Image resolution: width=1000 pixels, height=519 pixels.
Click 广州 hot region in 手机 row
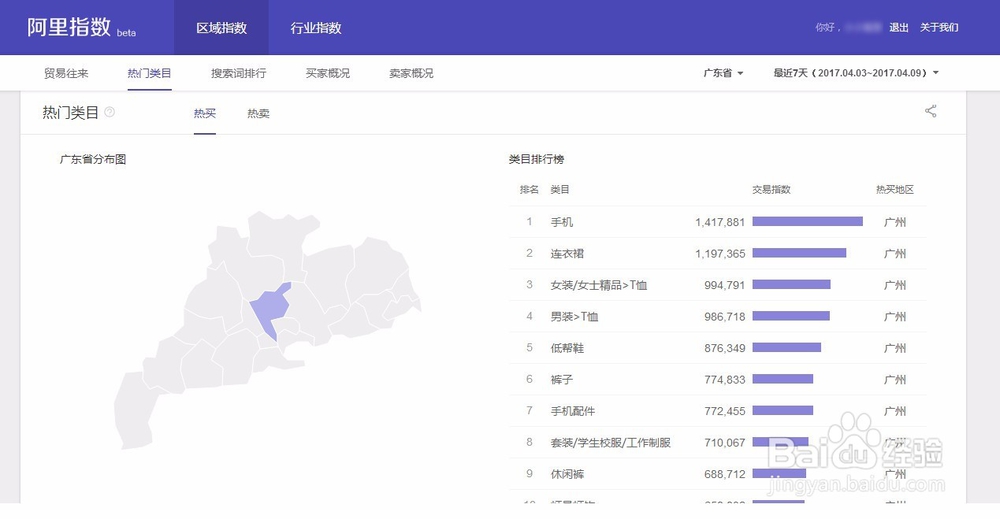coord(895,222)
